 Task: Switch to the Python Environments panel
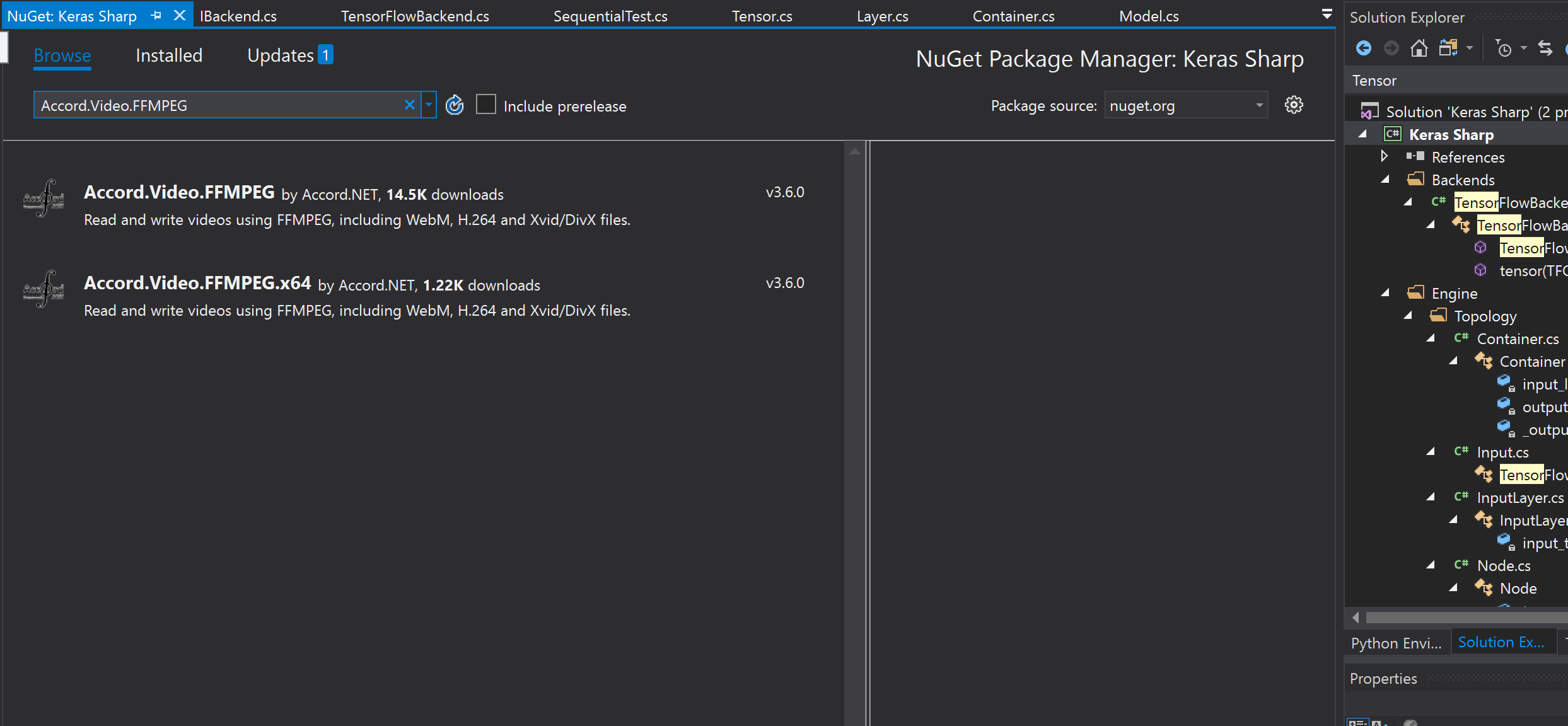point(1397,642)
